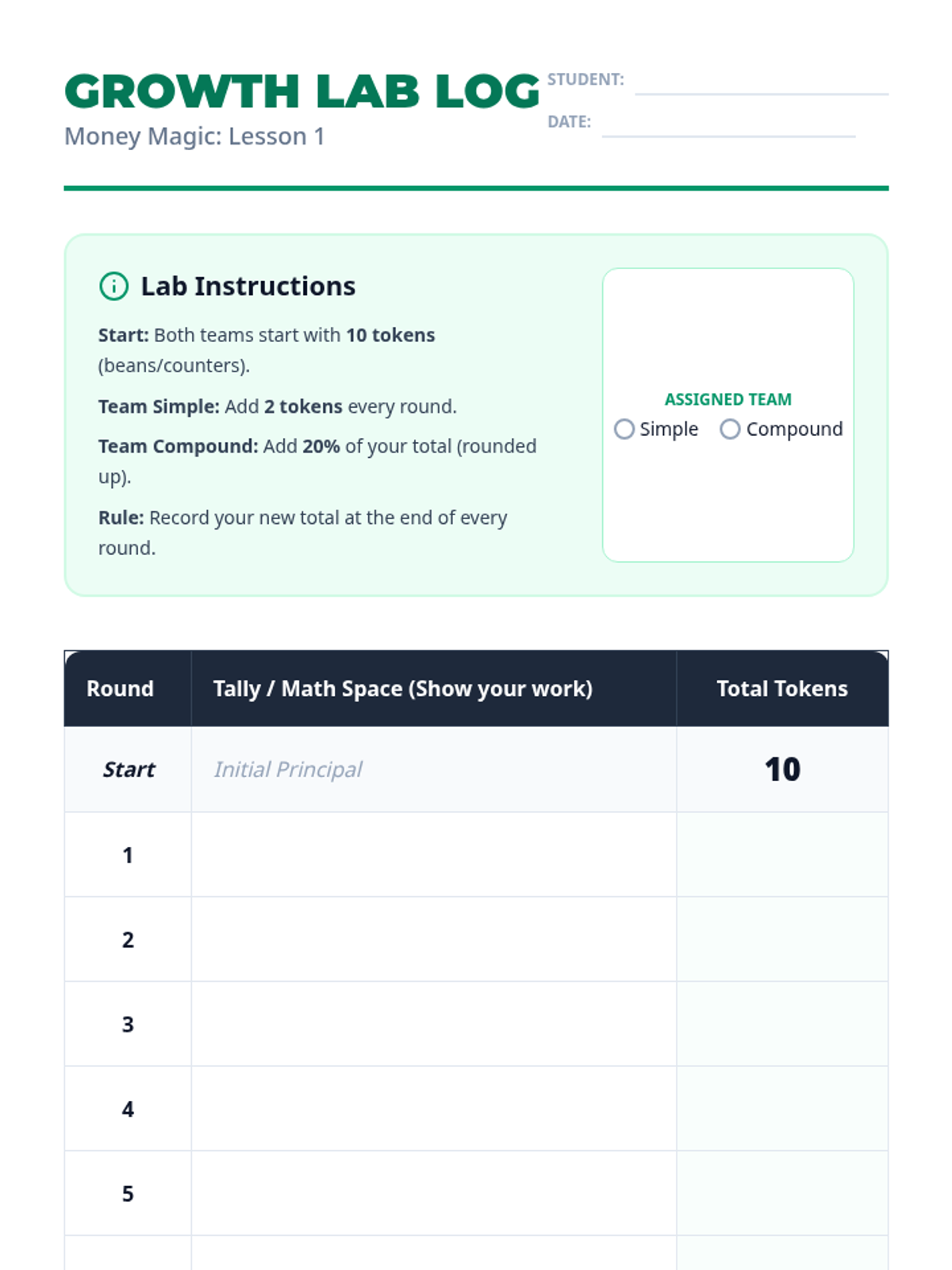This screenshot has height=1270, width=952.
Task: Click the Total Tokens column header
Action: (781, 688)
